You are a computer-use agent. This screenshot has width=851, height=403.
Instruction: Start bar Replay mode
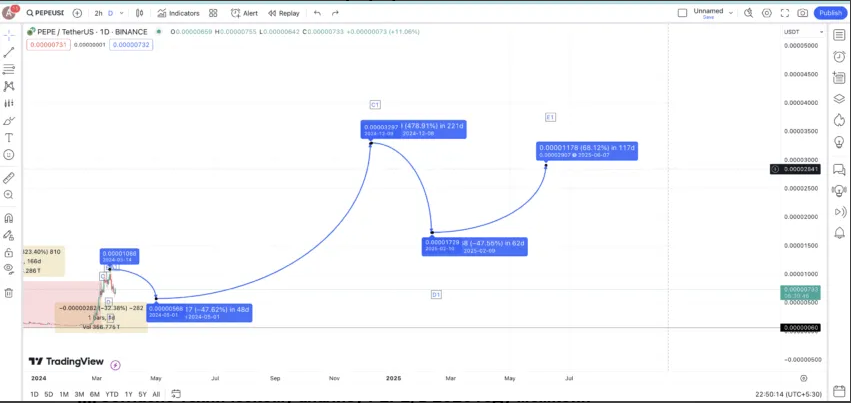284,13
